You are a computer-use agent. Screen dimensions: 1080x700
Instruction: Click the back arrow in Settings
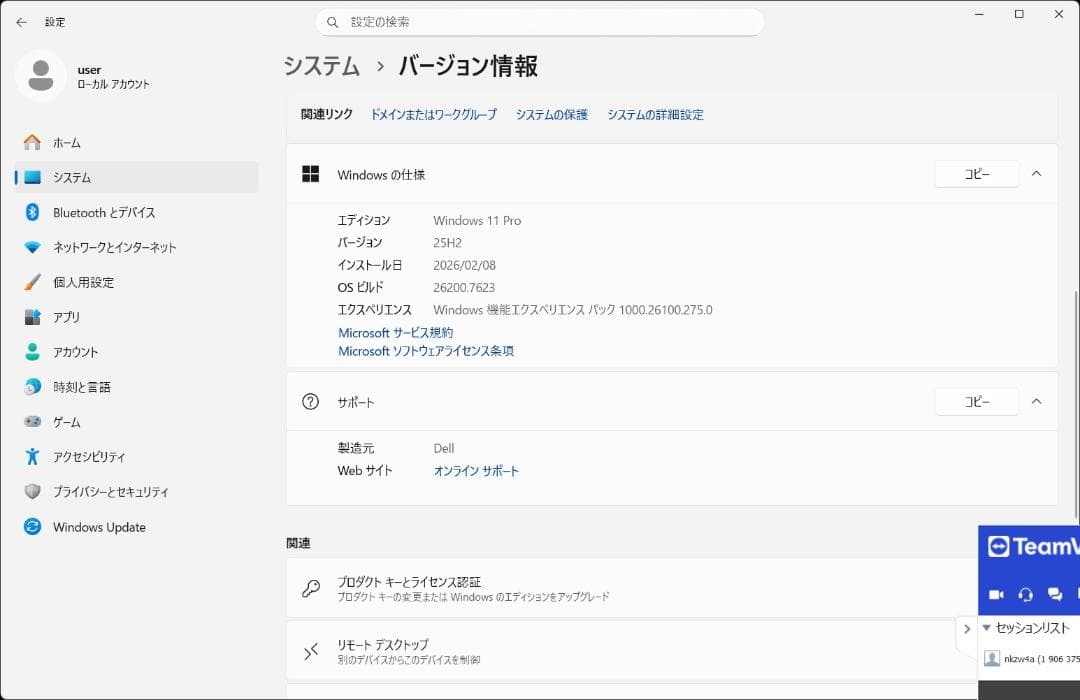20,21
